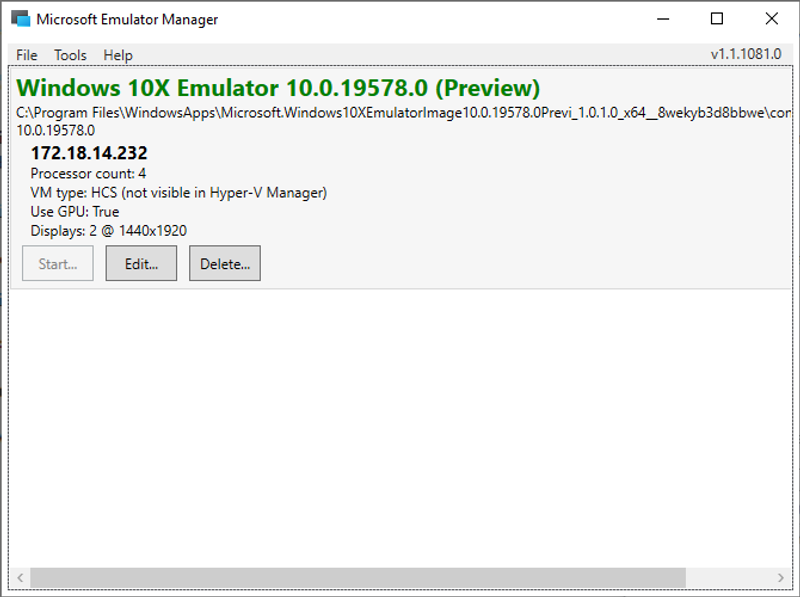Image resolution: width=800 pixels, height=597 pixels.
Task: Maximize the Emulator Manager window
Action: [717, 19]
